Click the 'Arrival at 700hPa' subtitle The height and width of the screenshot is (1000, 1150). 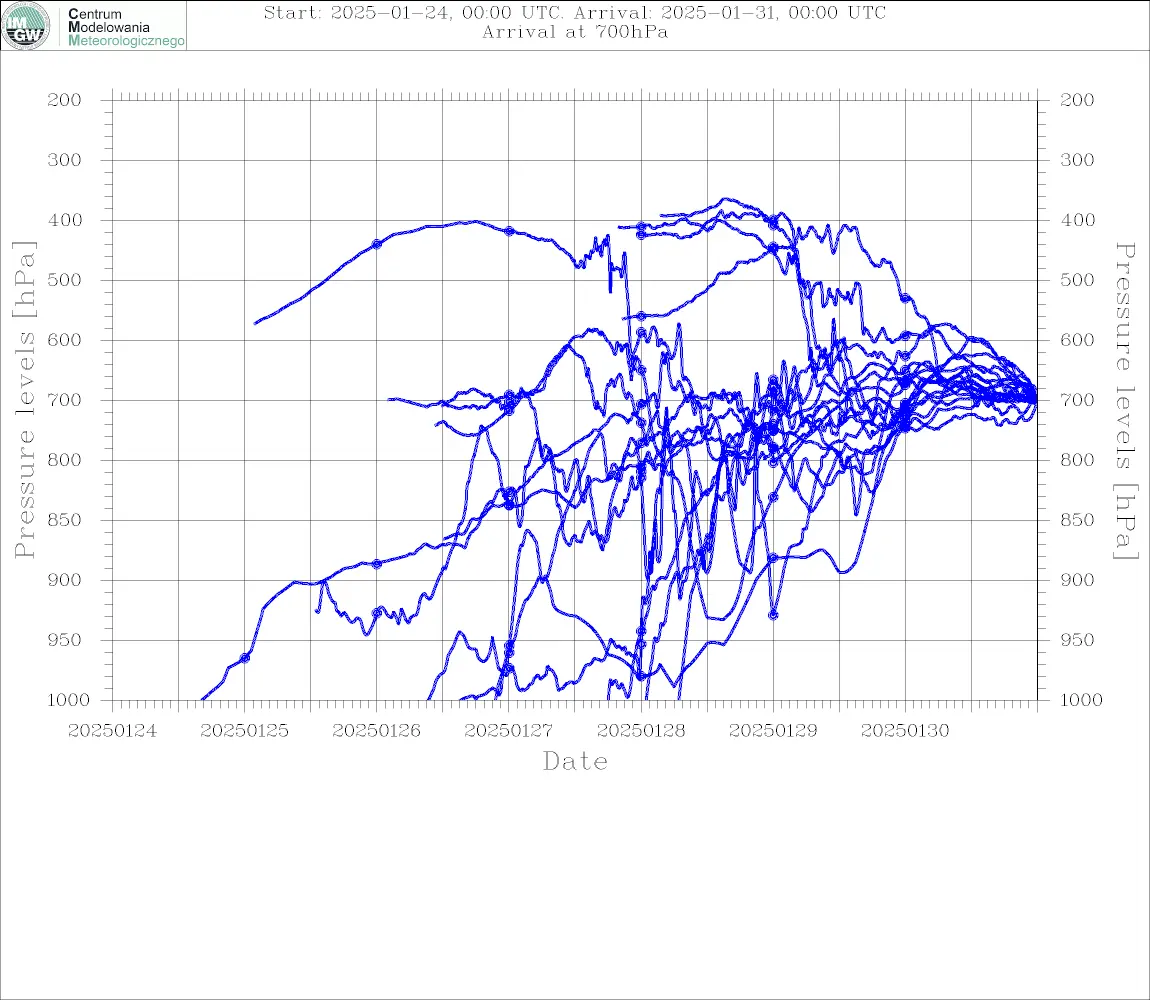[x=575, y=32]
